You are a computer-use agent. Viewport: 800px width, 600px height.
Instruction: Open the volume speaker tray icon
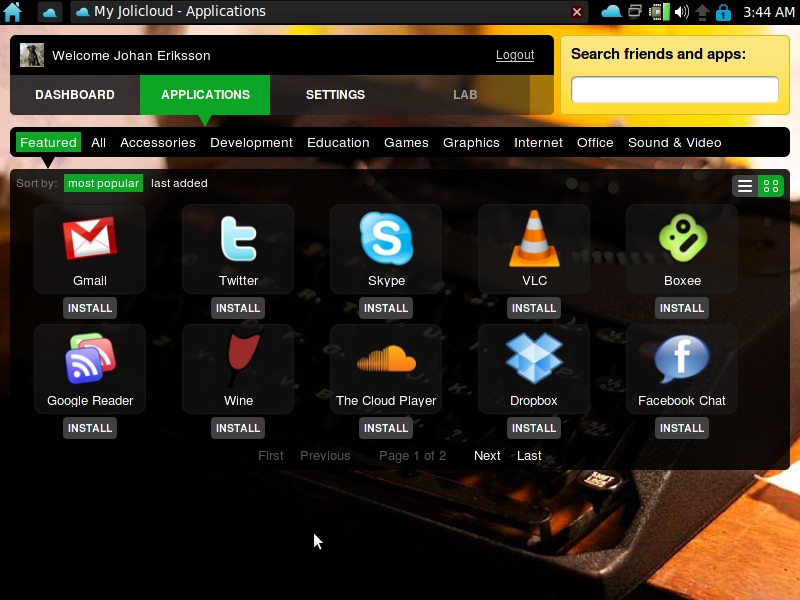pos(682,12)
